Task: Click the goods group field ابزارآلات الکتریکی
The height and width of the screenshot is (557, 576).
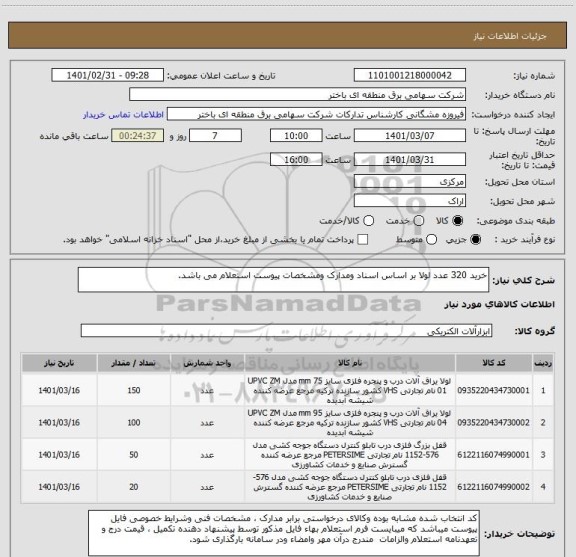Action: tap(286, 331)
